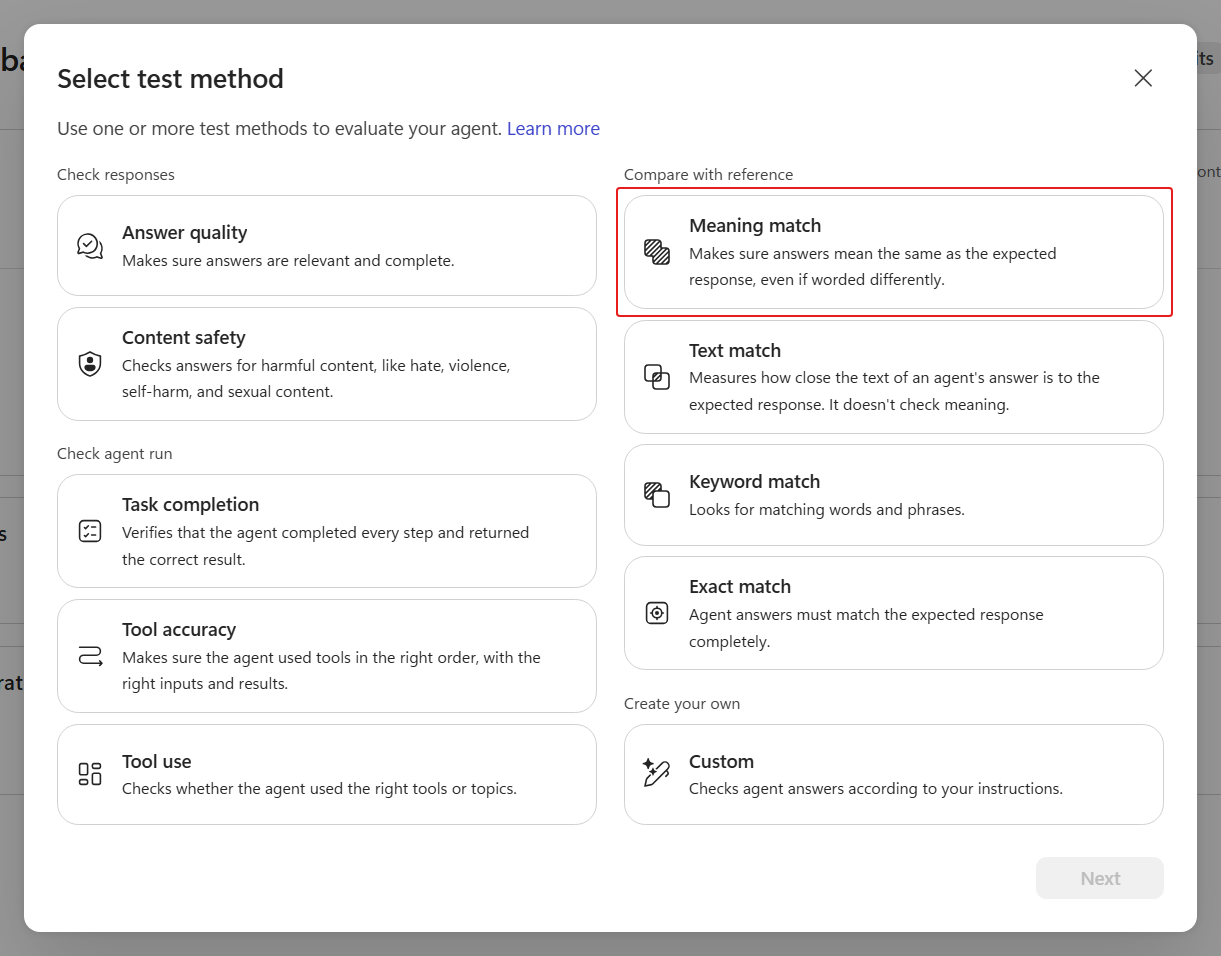The image size is (1221, 956).
Task: Select the Answer quality card title
Action: pos(184,233)
